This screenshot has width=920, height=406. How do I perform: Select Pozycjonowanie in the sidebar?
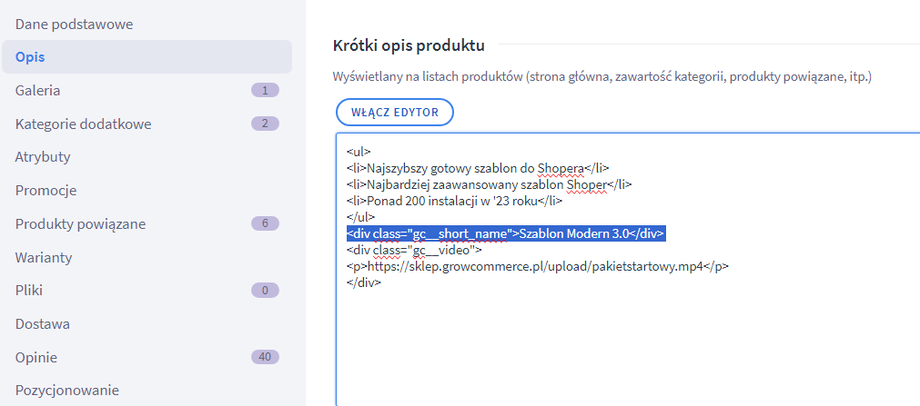67,390
